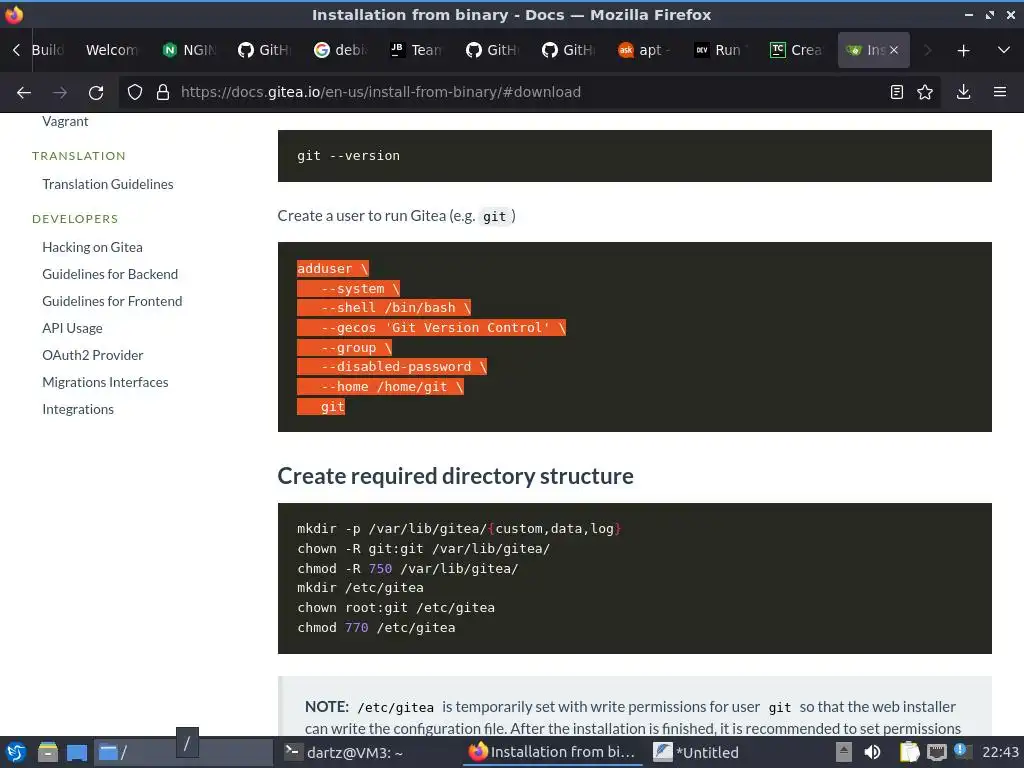Switch to the JetBrains TeamCity tab

417,50
